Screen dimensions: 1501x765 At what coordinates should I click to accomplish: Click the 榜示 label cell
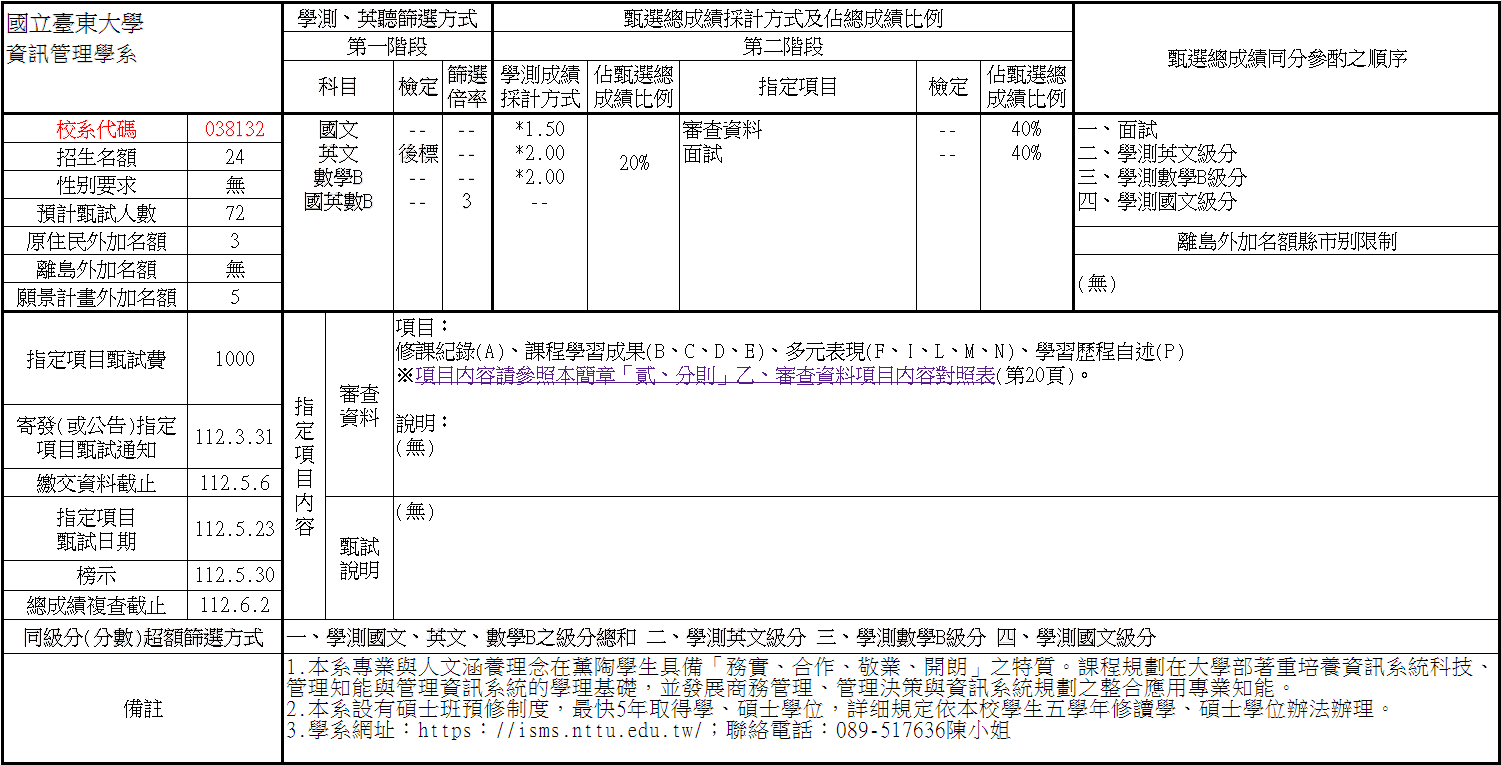(x=96, y=575)
